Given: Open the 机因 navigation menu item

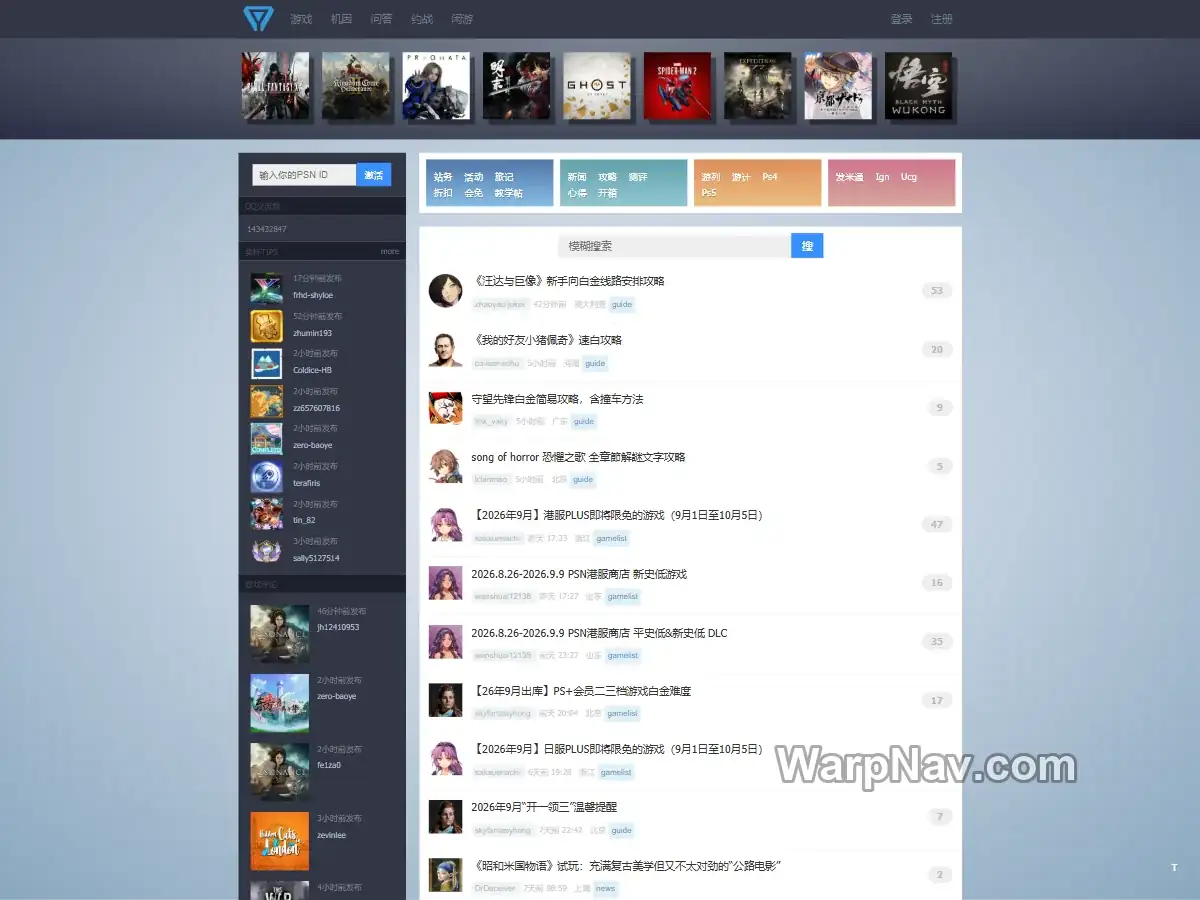Looking at the screenshot, I should [x=341, y=19].
